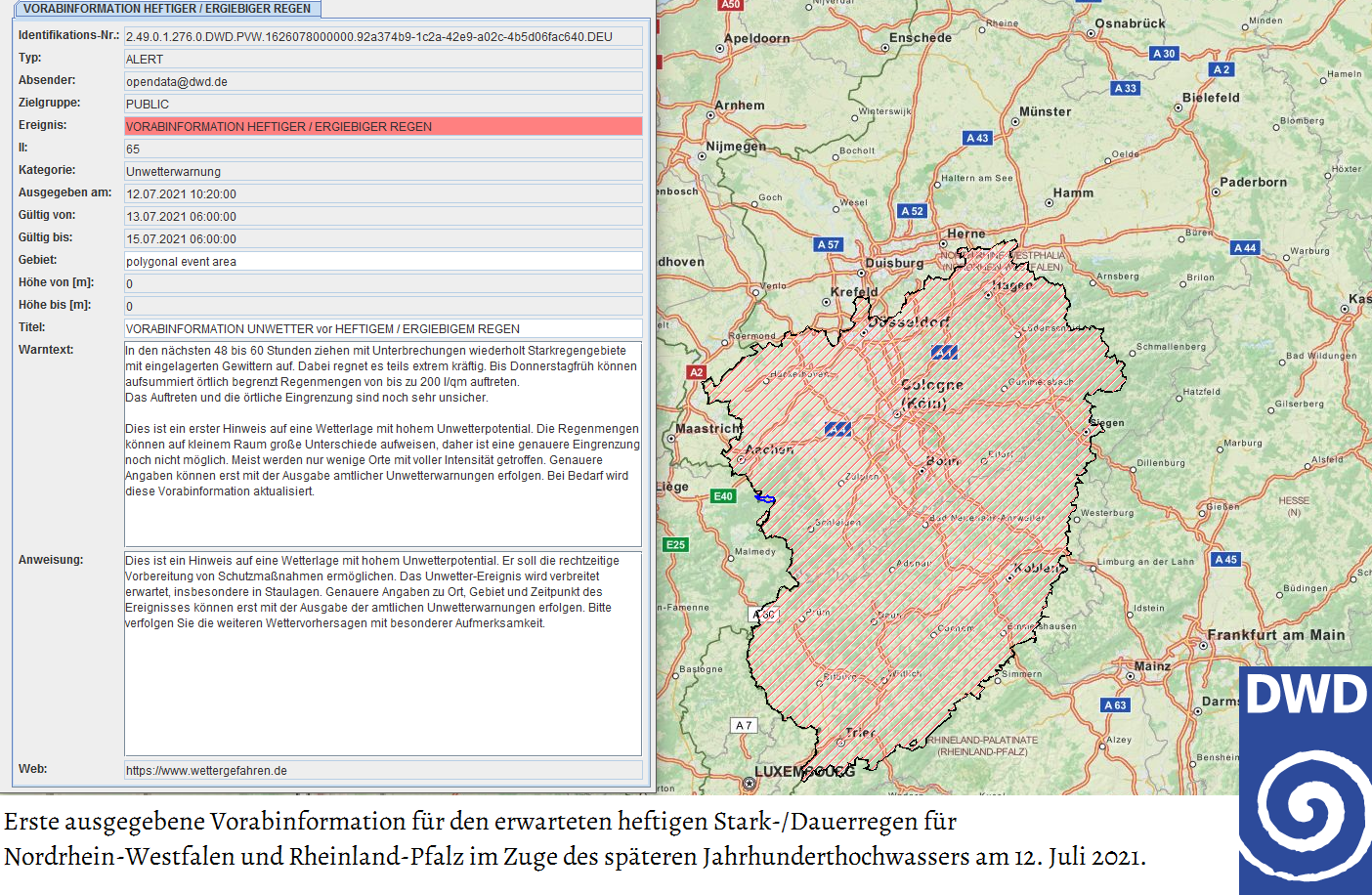The image size is (1372, 895).
Task: Click the Arnhem city label
Action: (740, 106)
